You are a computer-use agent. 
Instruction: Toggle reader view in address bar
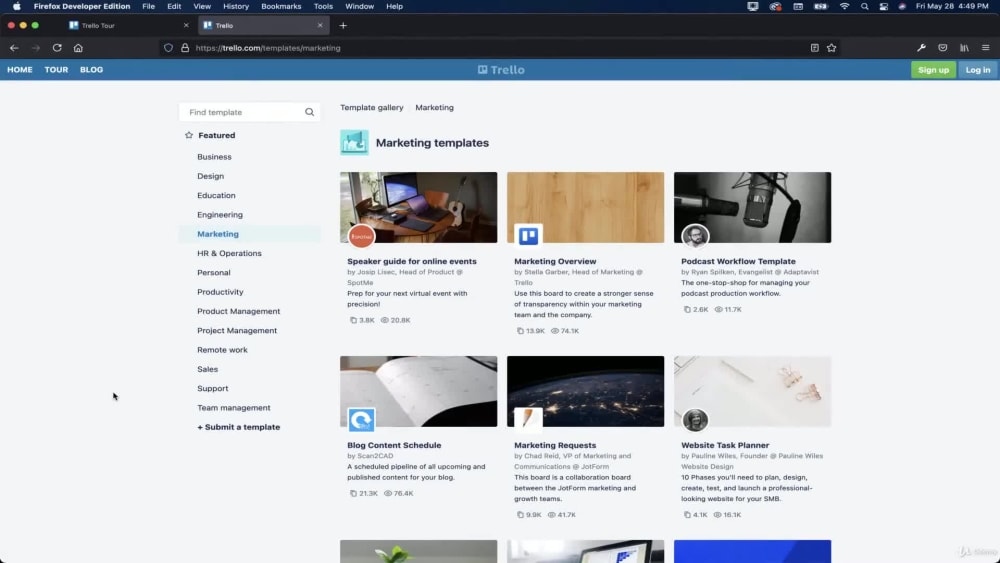click(814, 48)
